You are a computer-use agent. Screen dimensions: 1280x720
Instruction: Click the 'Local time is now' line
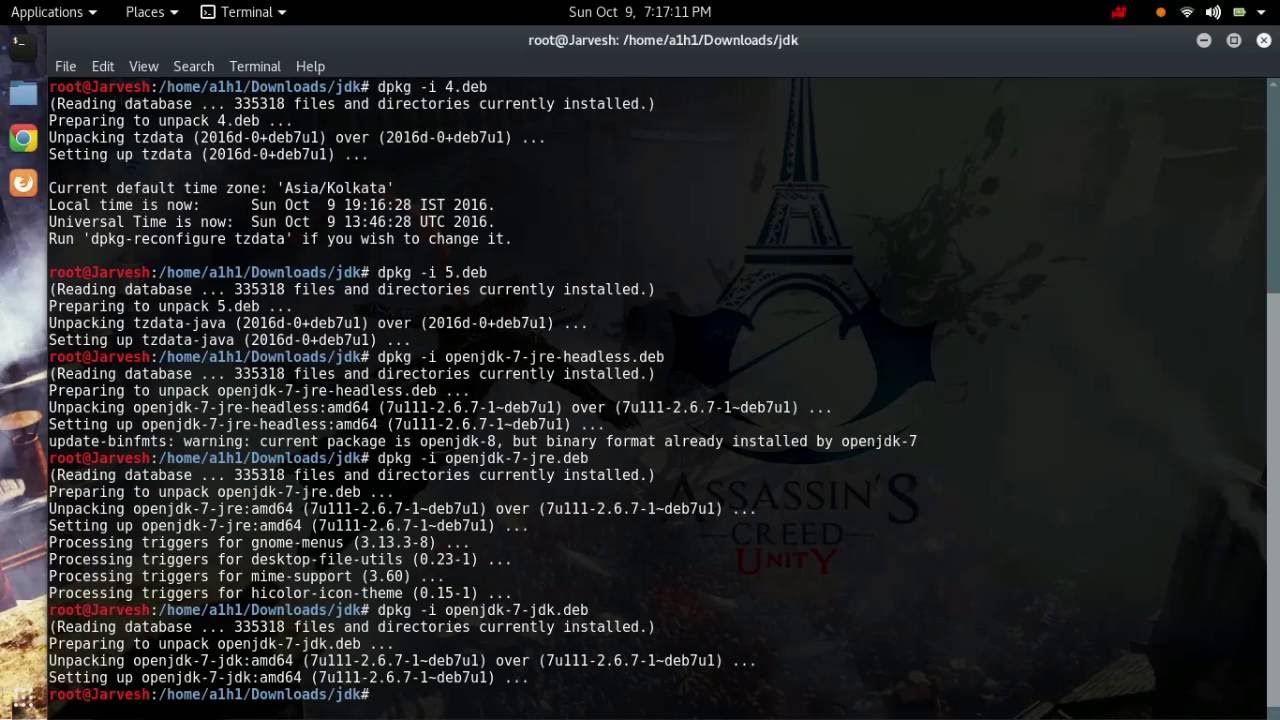(271, 205)
